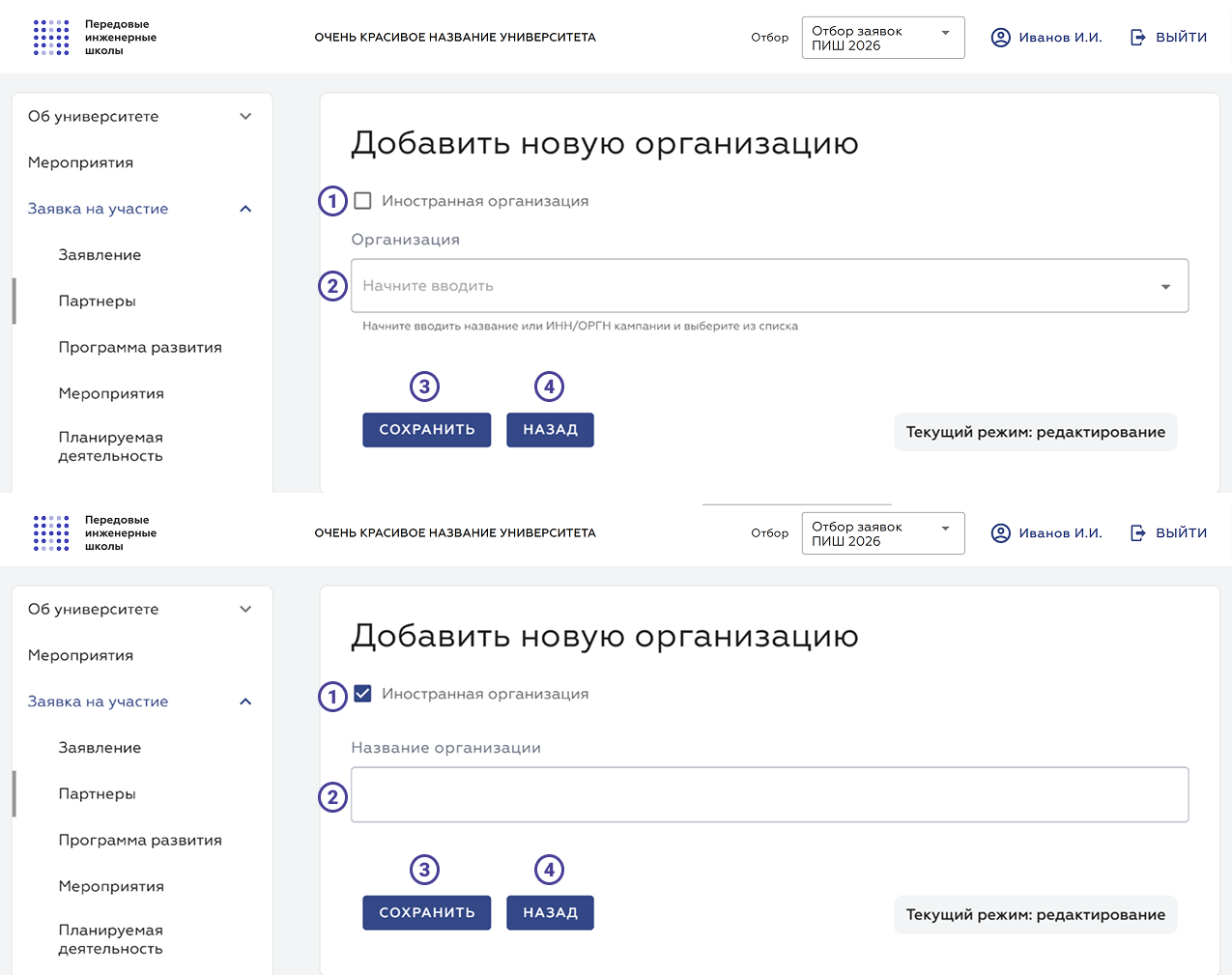Click Текущий режим: редактирование badge in bottom form
The height and width of the screenshot is (975, 1232).
[1035, 915]
